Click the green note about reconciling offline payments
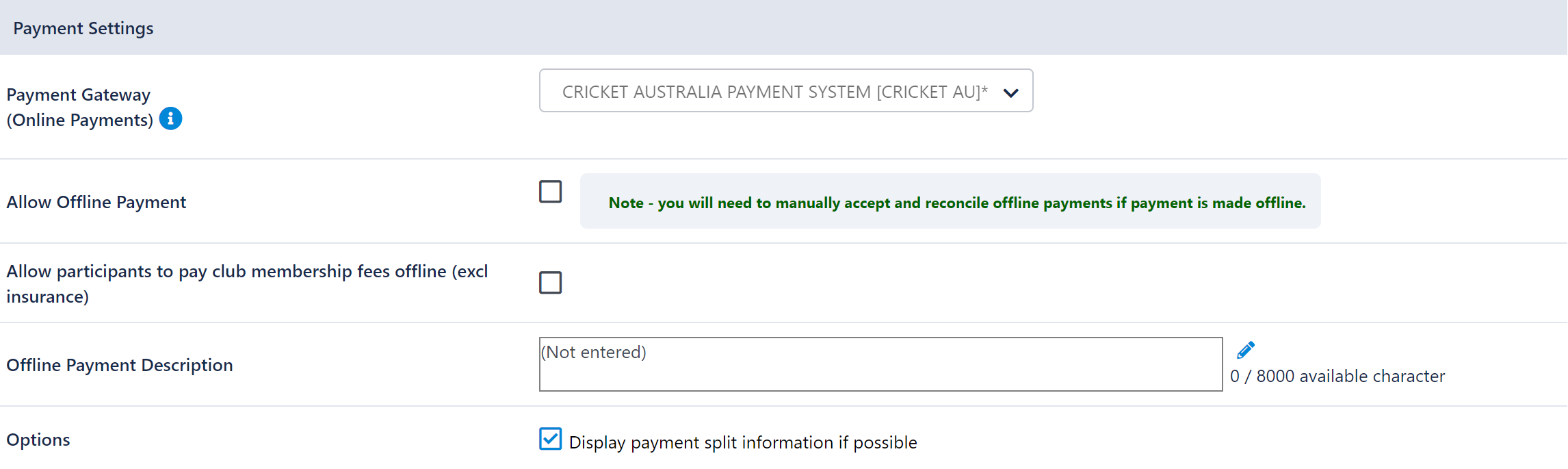The width and height of the screenshot is (1568, 469). (957, 203)
